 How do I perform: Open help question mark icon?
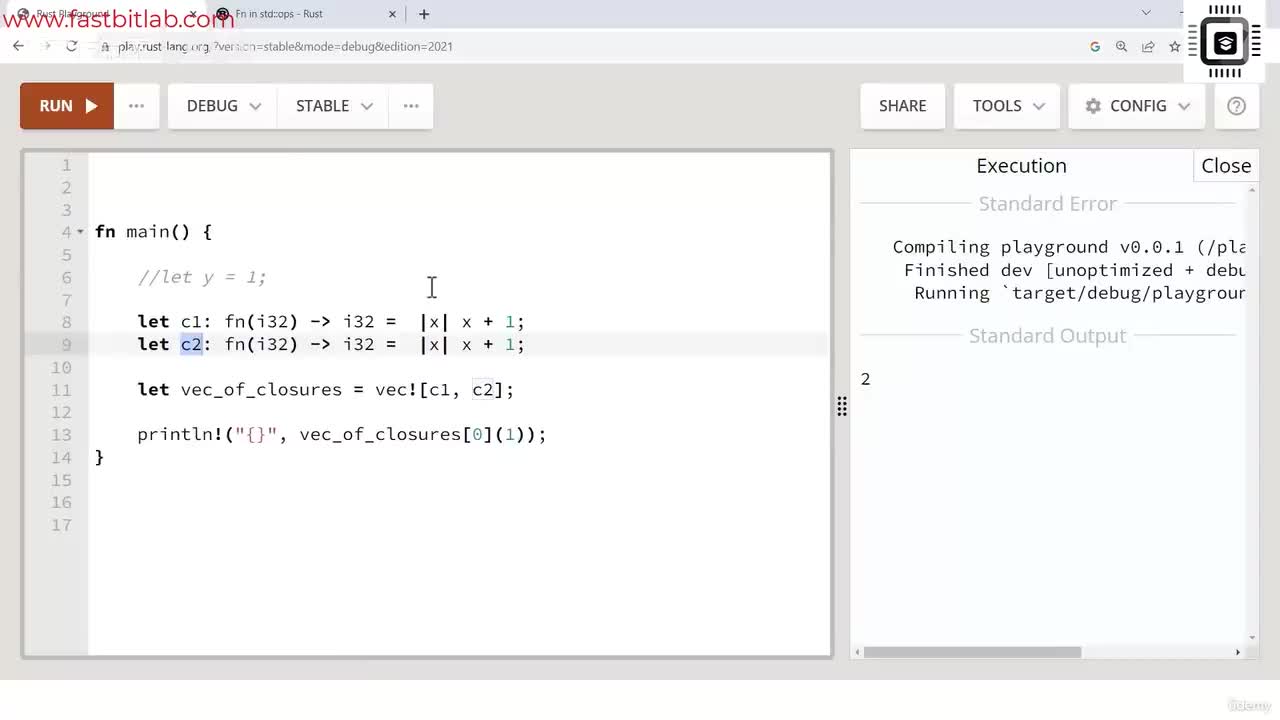click(1236, 106)
